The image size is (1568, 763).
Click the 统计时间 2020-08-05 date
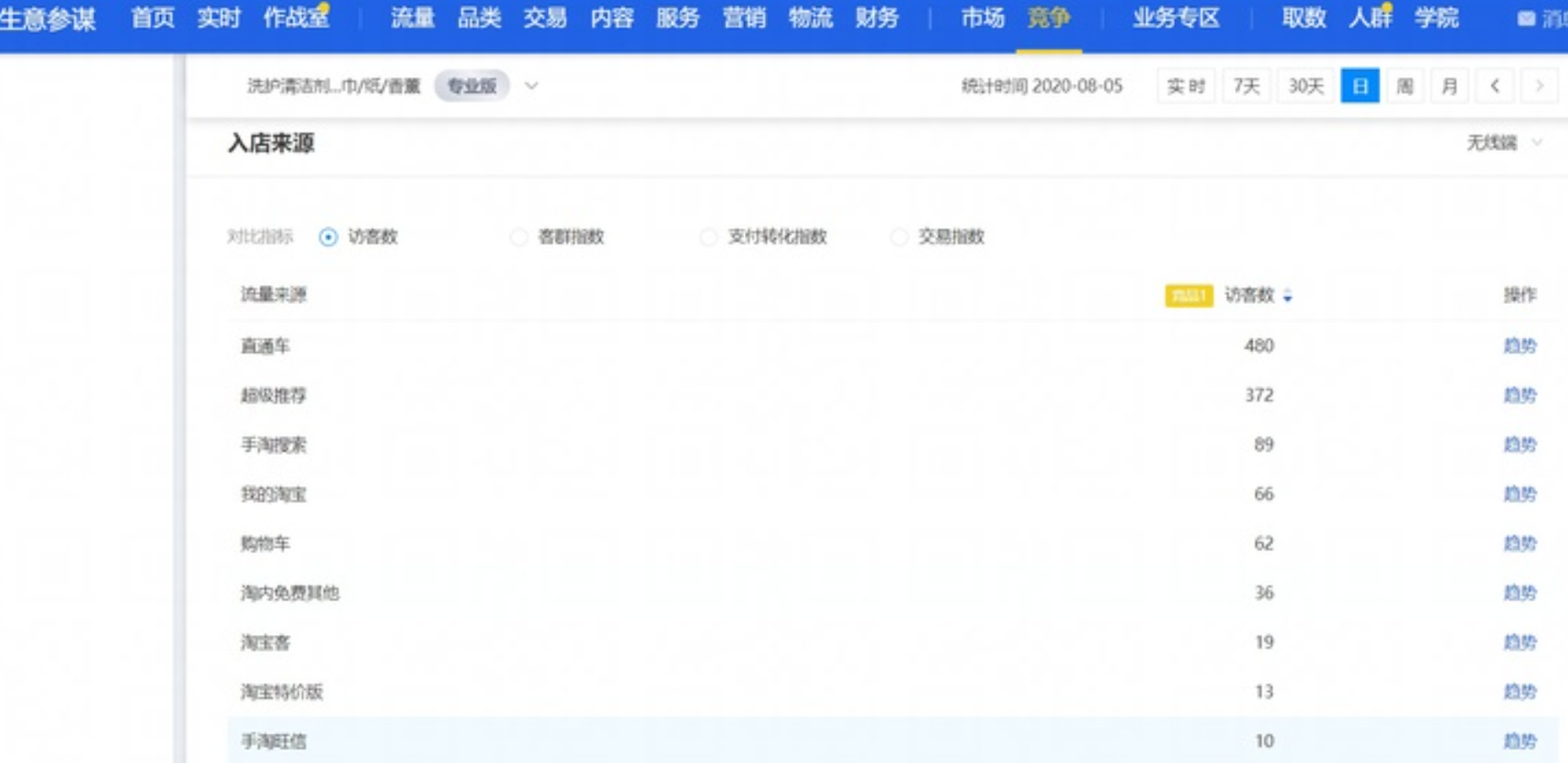coord(1042,86)
